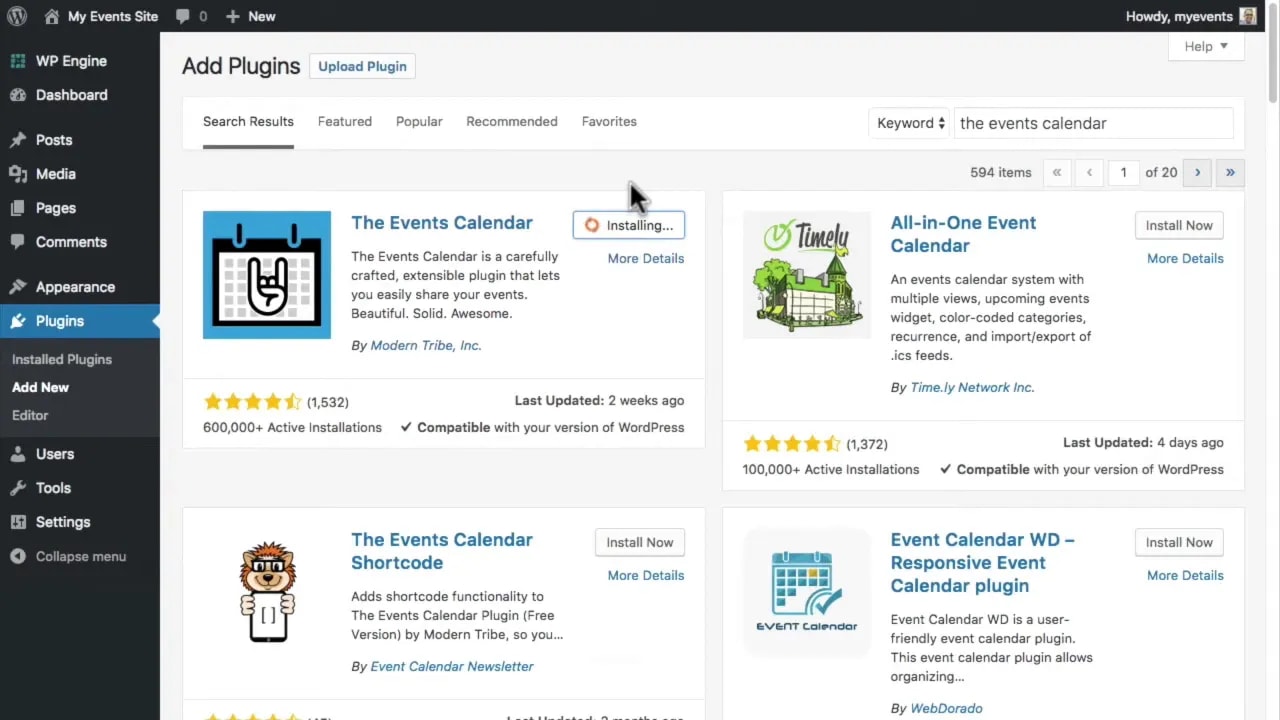The height and width of the screenshot is (720, 1280).
Task: Open More Details for The Events Calendar Shortcode
Action: point(646,575)
